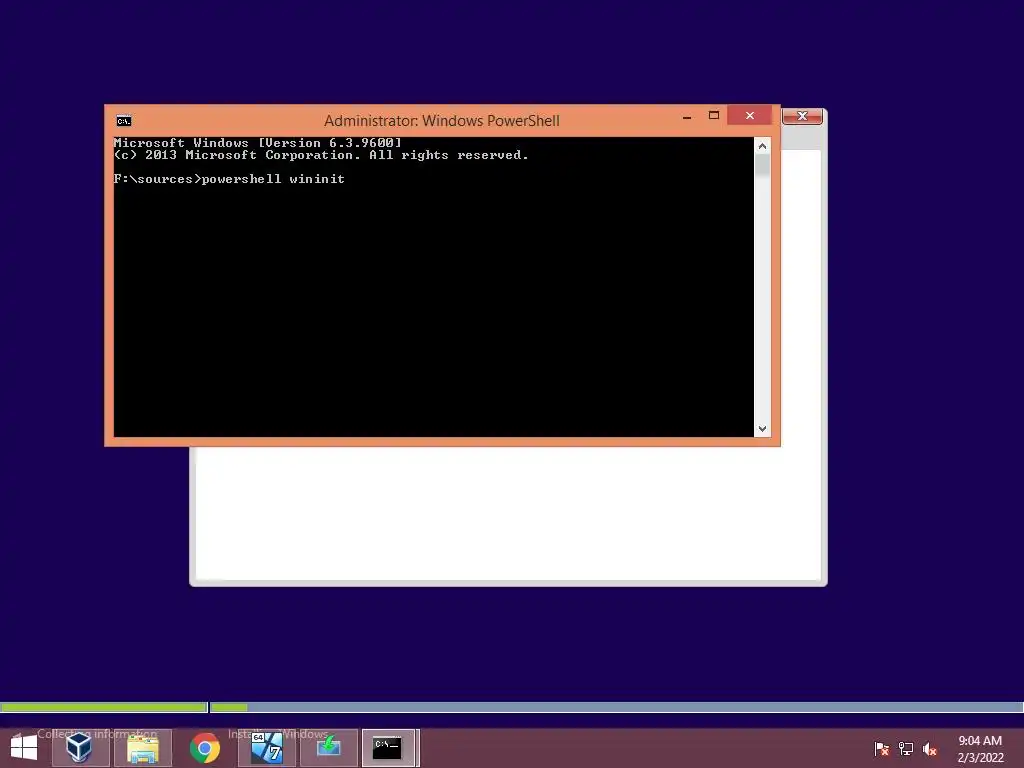Open the Windows Start button
Screen dimensions: 1024x768
24,748
